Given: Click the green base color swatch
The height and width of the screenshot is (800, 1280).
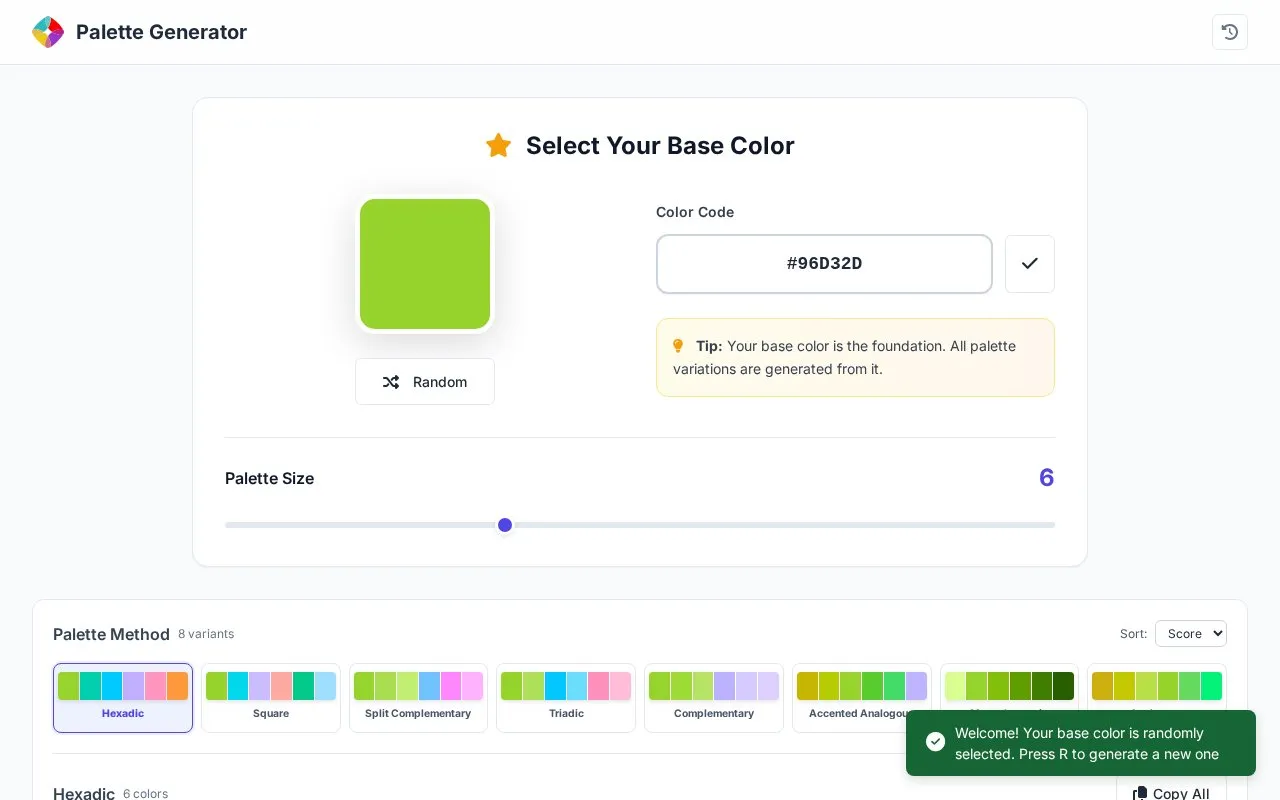Looking at the screenshot, I should point(425,264).
